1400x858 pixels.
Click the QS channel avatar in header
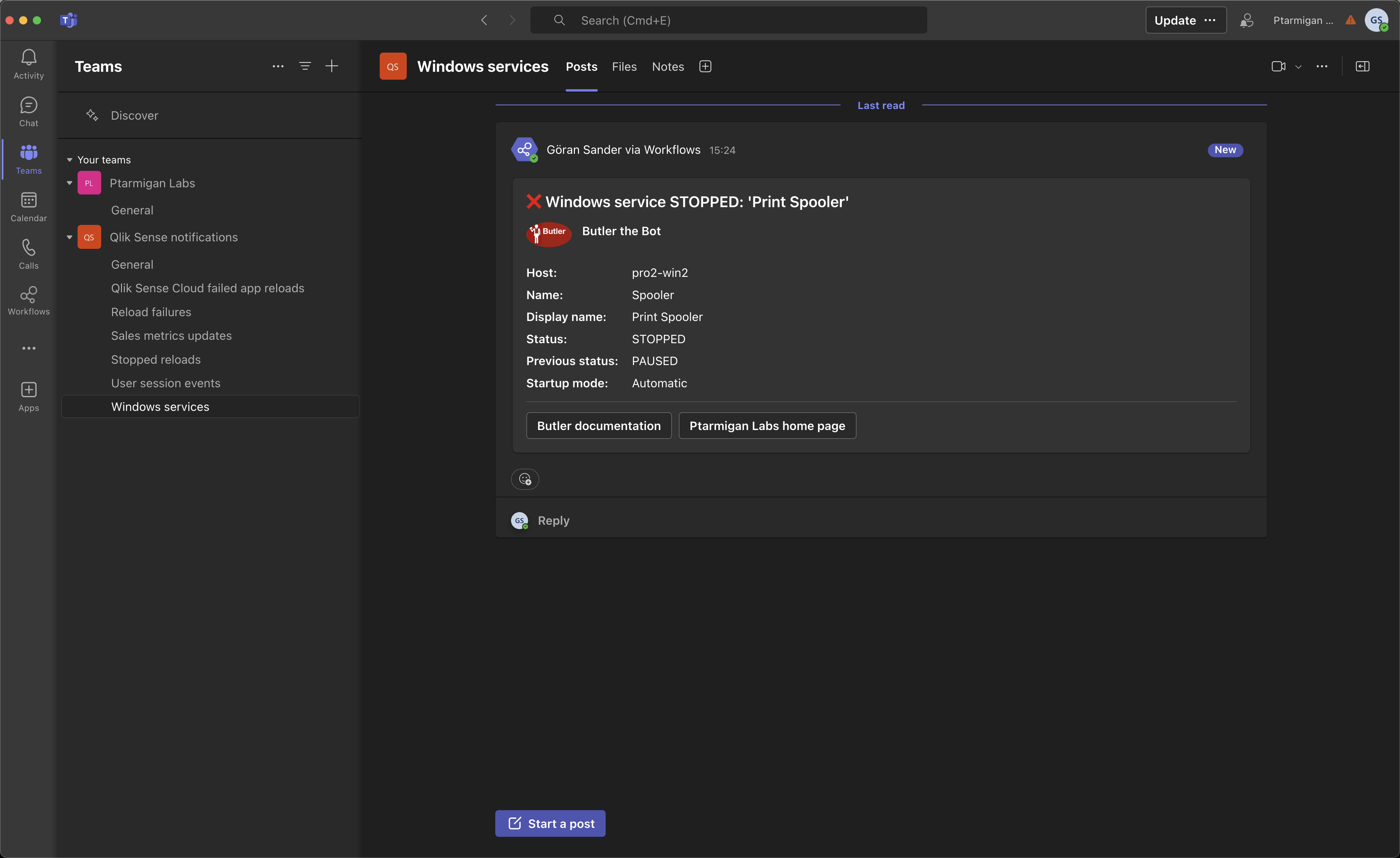click(x=393, y=66)
